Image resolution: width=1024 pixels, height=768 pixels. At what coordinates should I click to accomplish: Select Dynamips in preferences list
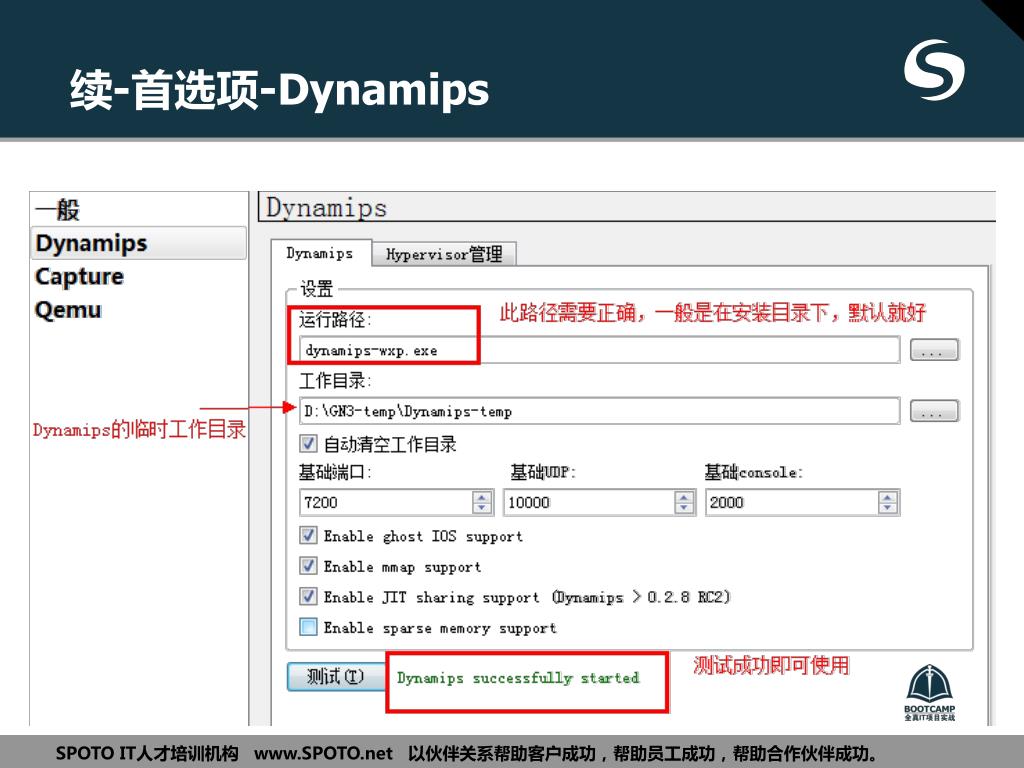tap(138, 243)
